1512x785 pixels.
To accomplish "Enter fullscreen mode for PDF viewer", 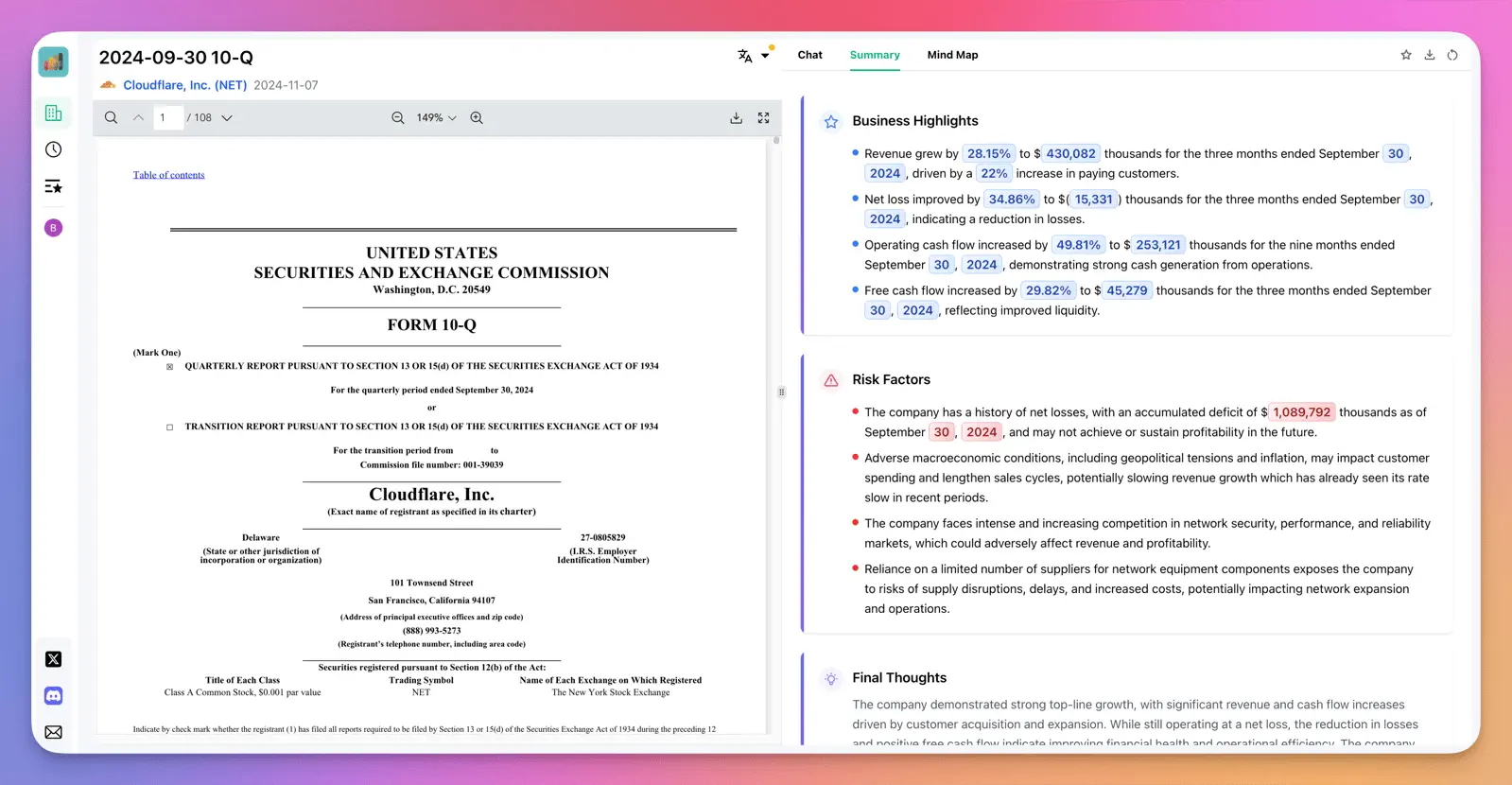I will point(763,118).
